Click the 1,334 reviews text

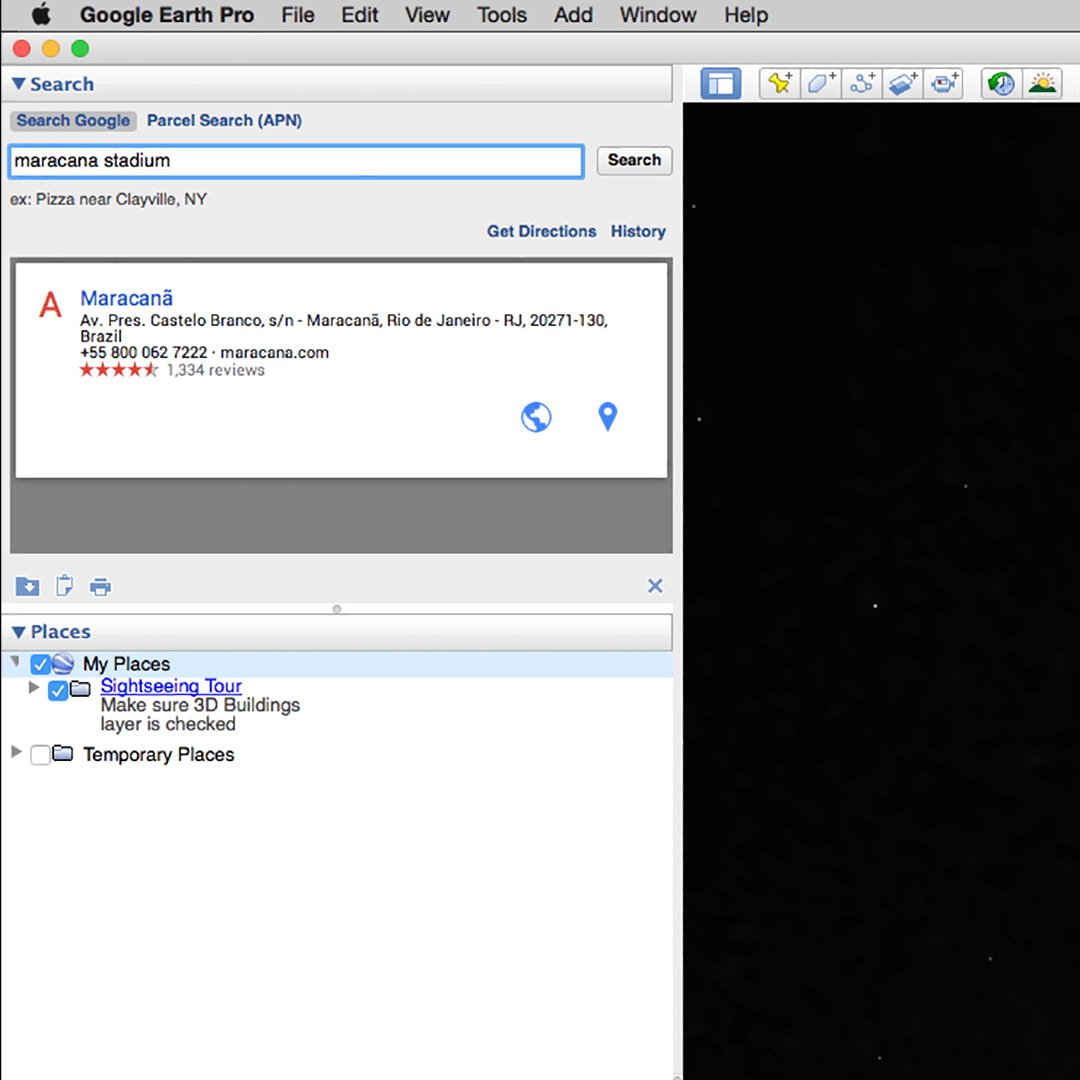216,371
